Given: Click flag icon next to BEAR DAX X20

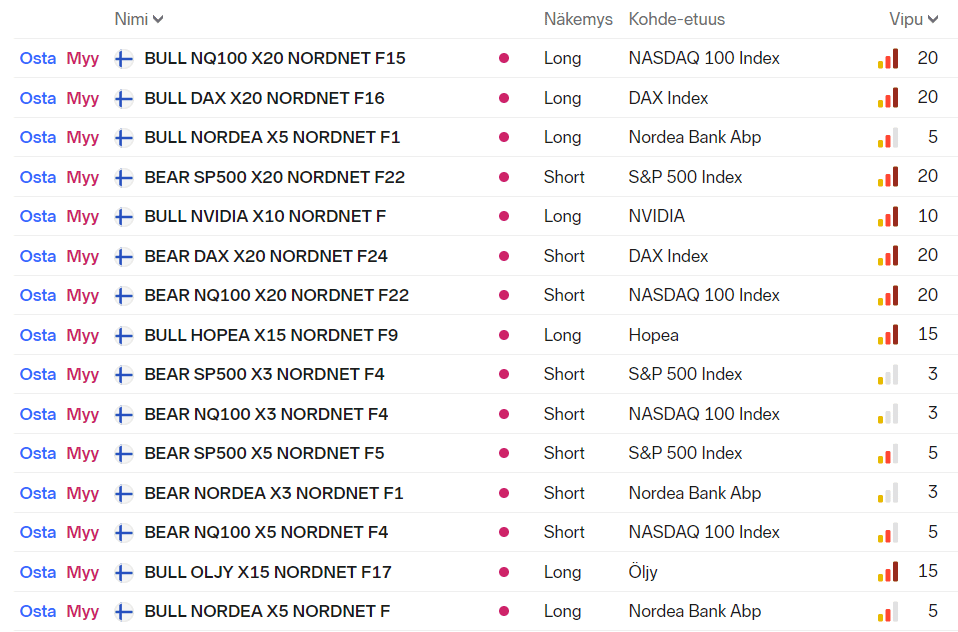Looking at the screenshot, I should coord(124,257).
